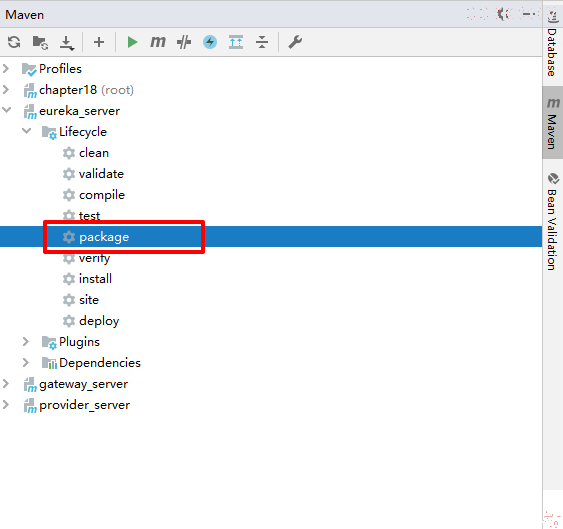Run Maven build with green play icon
Image resolution: width=563 pixels, height=529 pixels.
click(x=132, y=42)
